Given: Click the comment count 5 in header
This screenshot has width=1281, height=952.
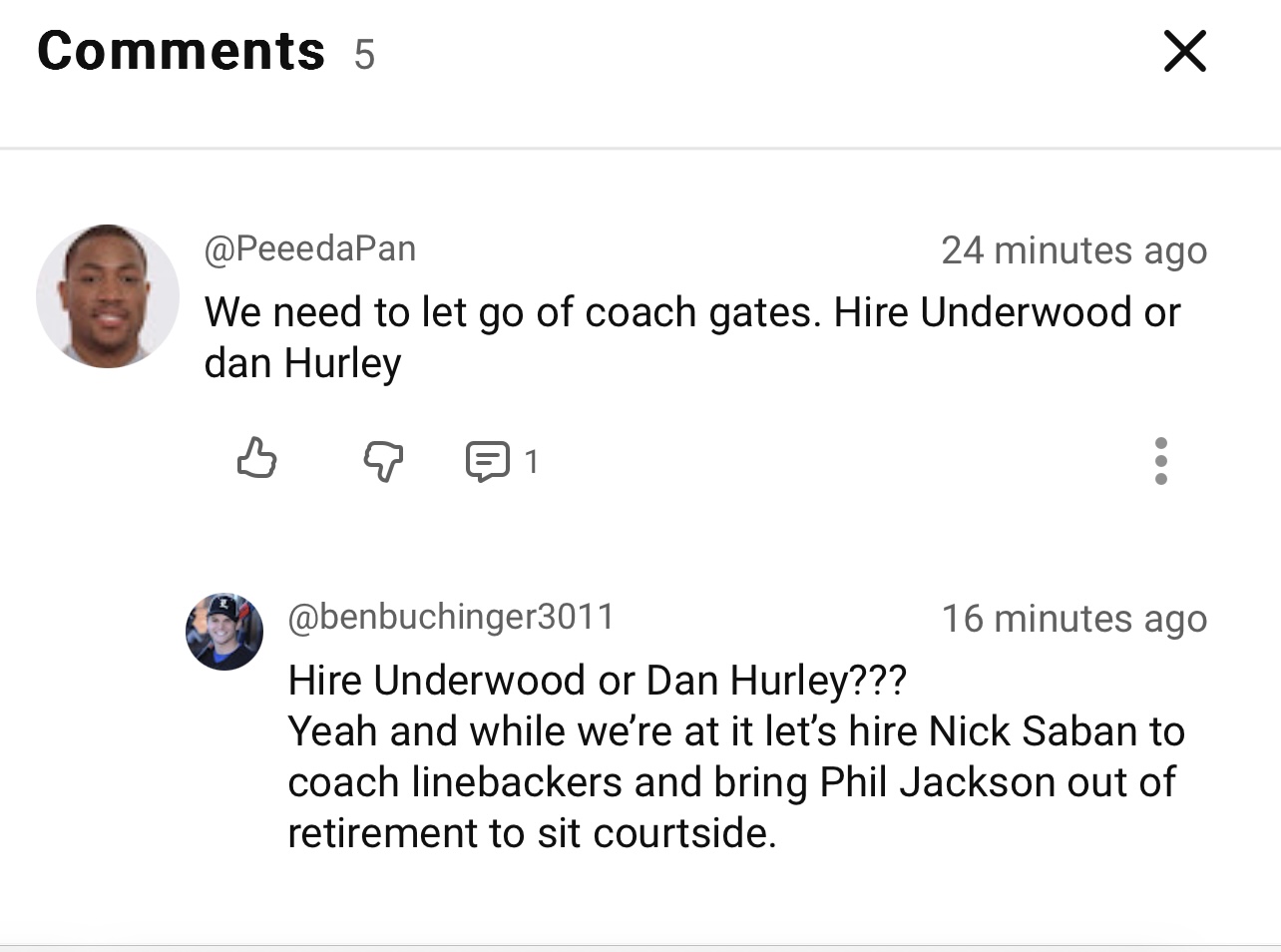Looking at the screenshot, I should click(364, 55).
